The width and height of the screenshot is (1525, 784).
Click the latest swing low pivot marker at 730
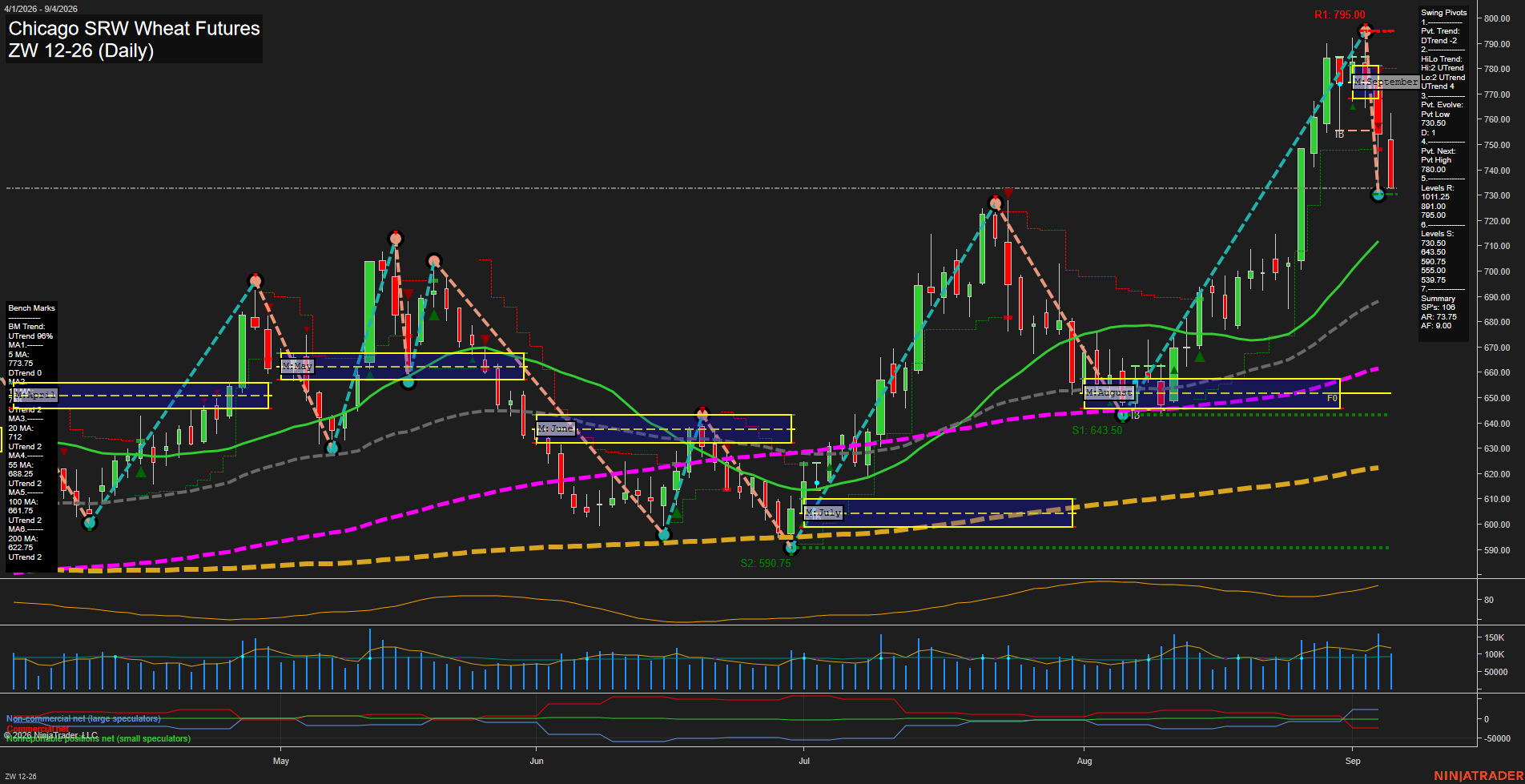pyautogui.click(x=1378, y=194)
